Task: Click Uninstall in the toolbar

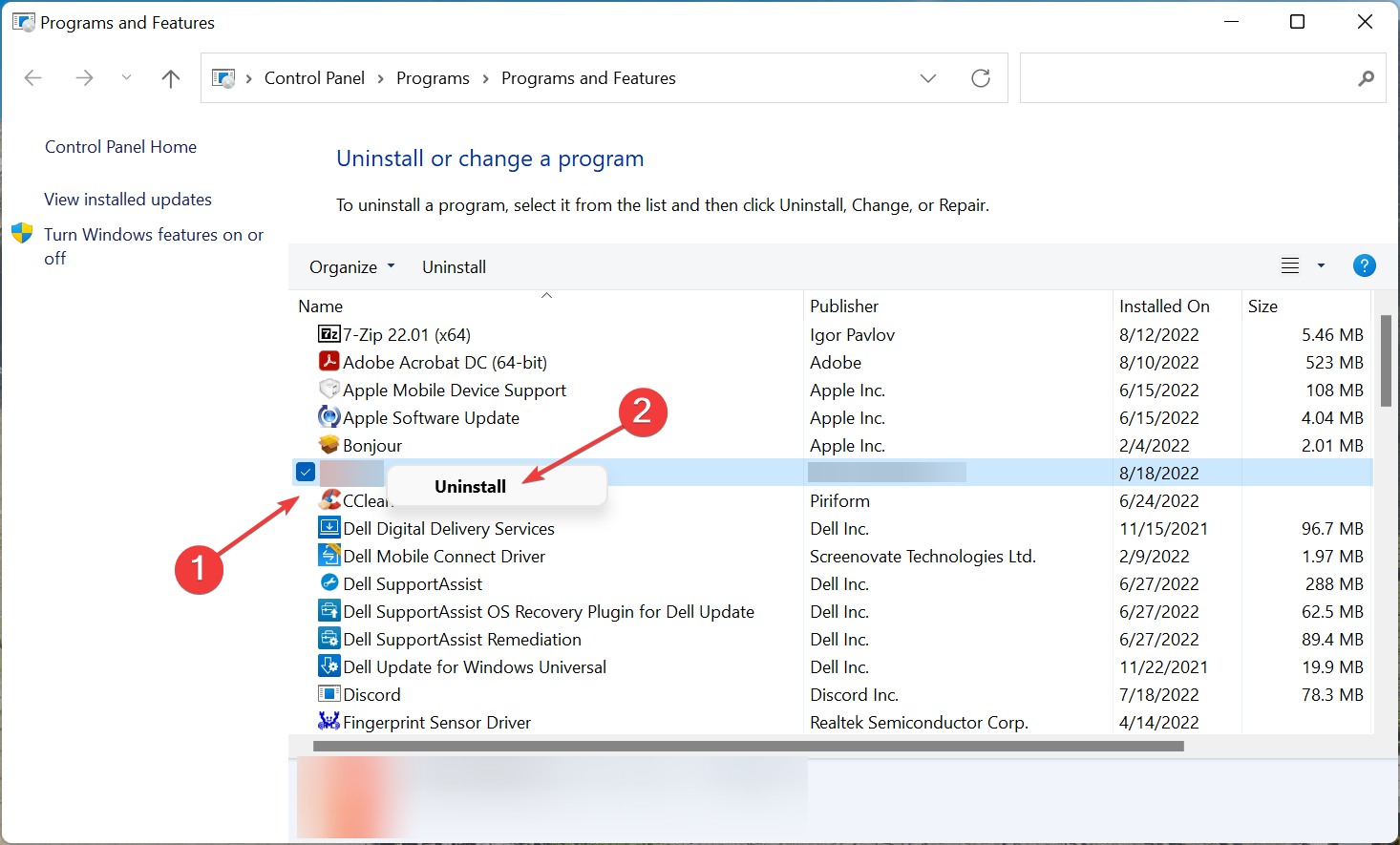Action: (x=454, y=267)
